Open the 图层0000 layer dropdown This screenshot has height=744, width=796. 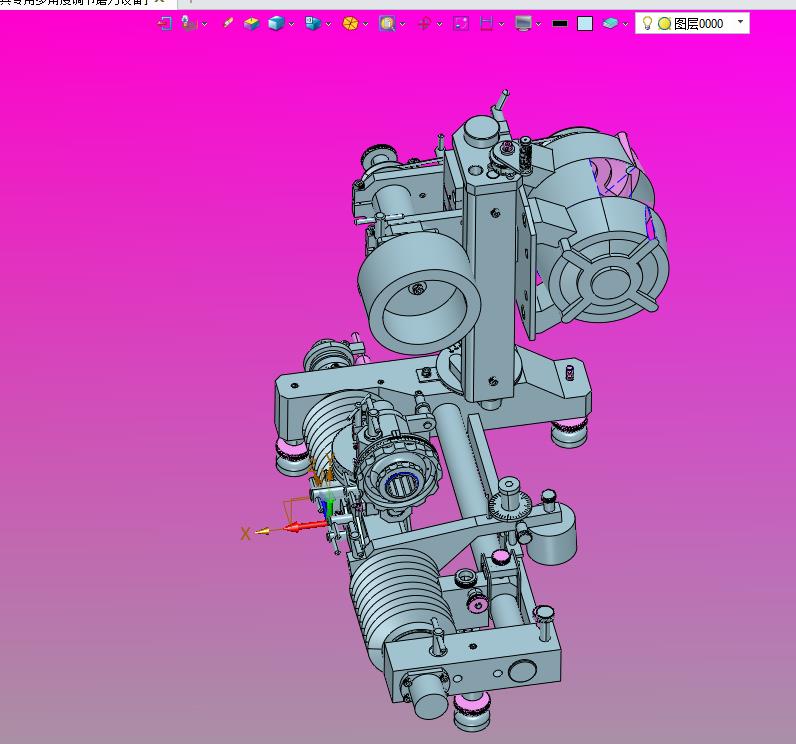[740, 22]
